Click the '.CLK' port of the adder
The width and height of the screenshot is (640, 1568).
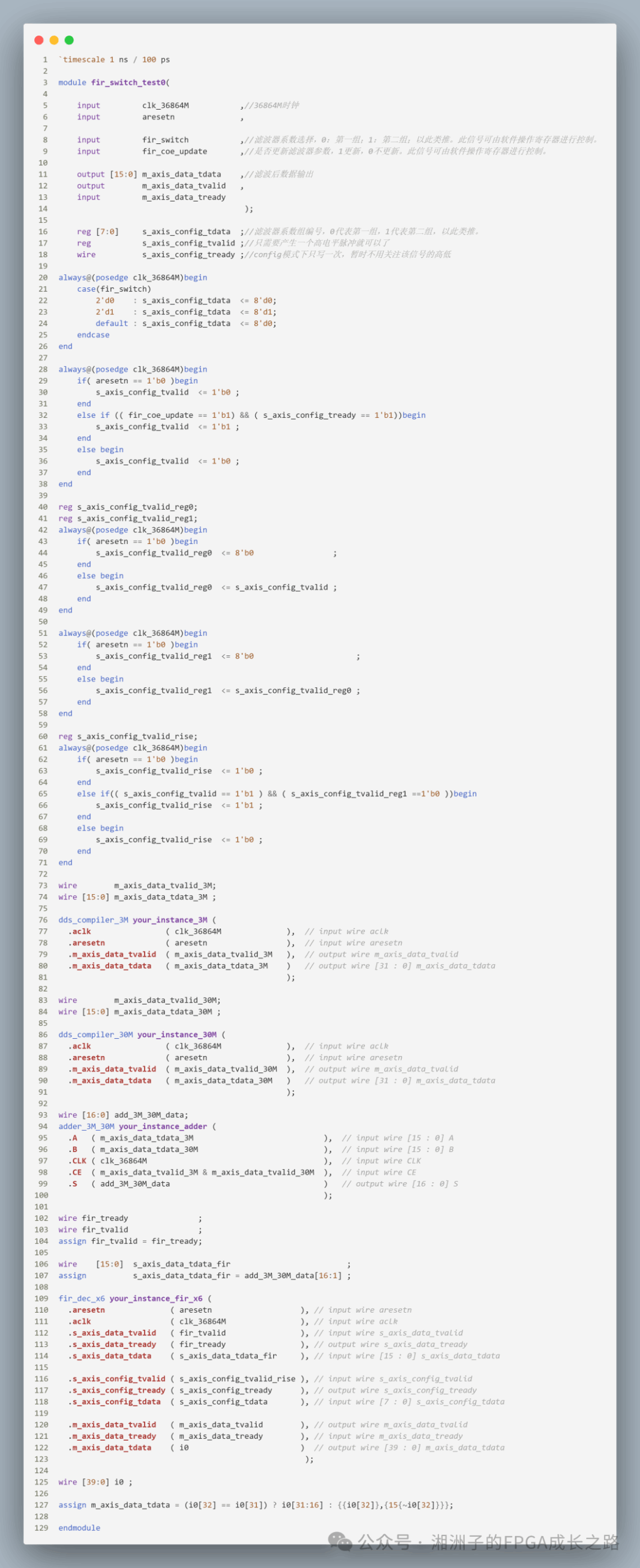(77, 1161)
